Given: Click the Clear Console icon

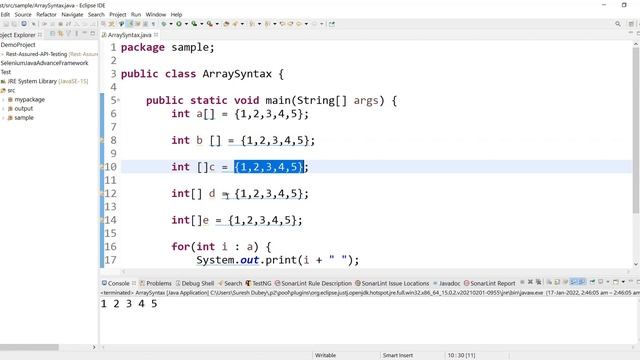Looking at the screenshot, I should (x=549, y=282).
